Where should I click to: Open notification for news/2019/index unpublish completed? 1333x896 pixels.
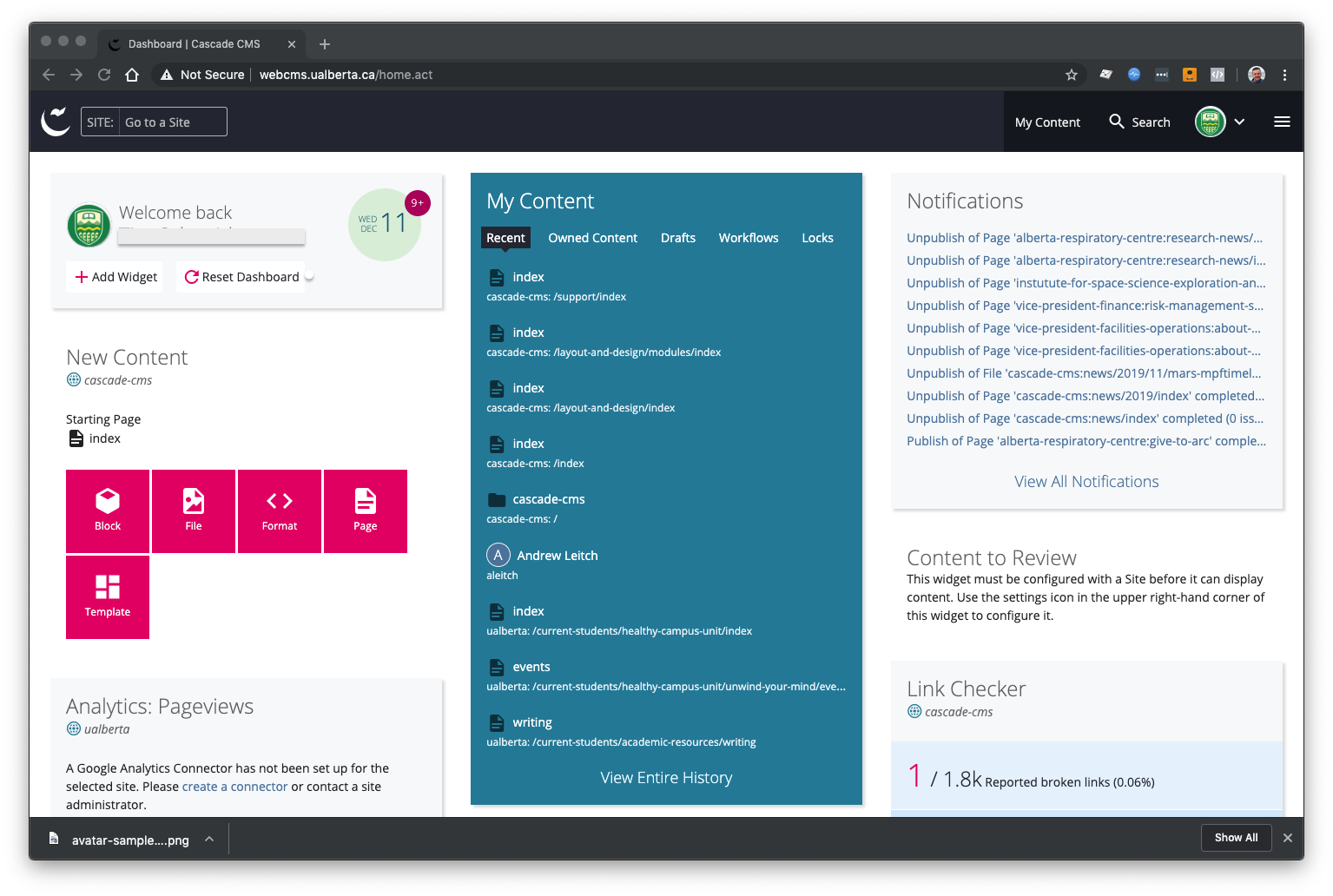[x=1086, y=396]
